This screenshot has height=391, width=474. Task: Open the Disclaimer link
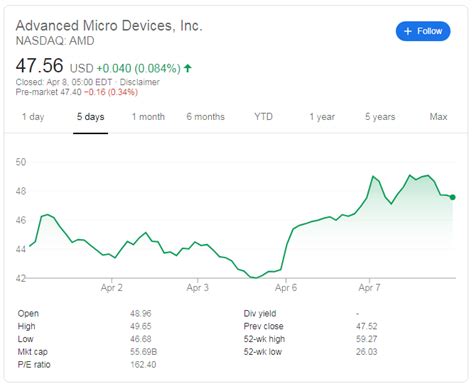139,82
